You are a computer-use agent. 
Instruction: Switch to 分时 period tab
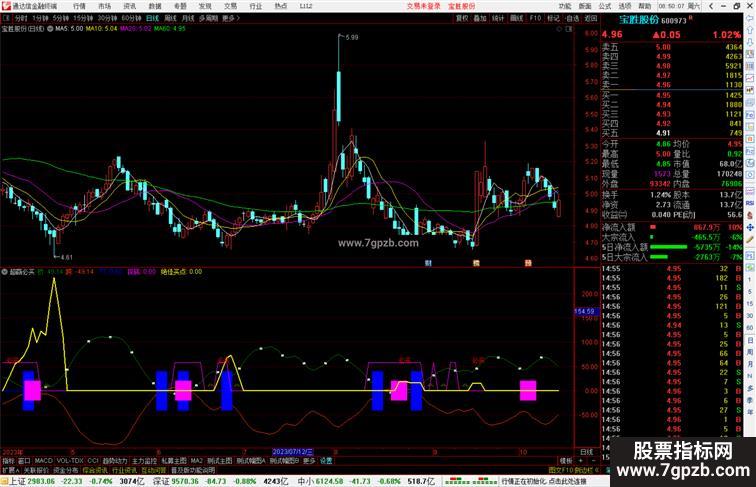pyautogui.click(x=21, y=18)
